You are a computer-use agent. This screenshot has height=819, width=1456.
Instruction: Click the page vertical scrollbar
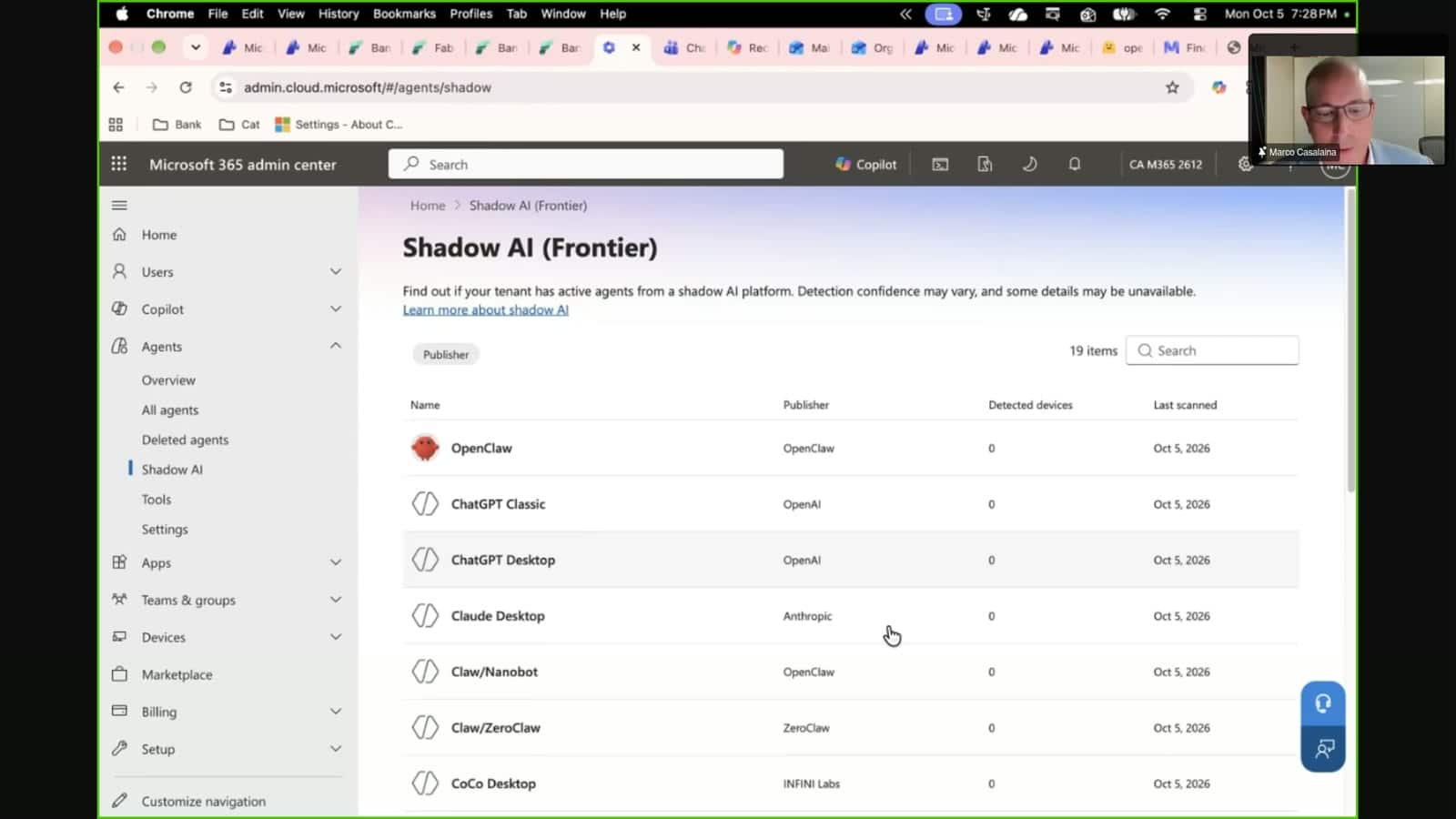[1350, 341]
